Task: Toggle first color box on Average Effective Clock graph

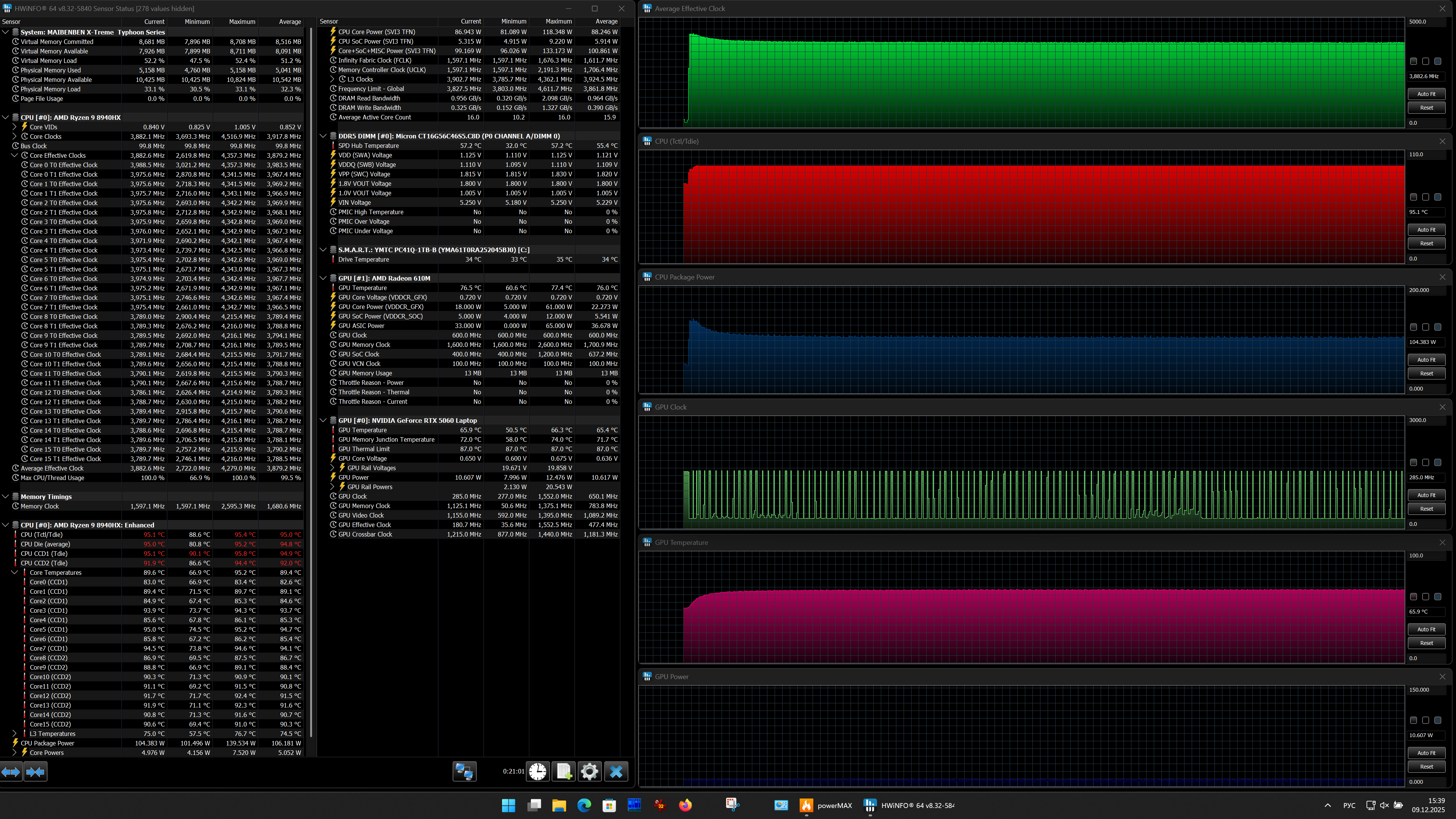Action: pyautogui.click(x=1414, y=61)
